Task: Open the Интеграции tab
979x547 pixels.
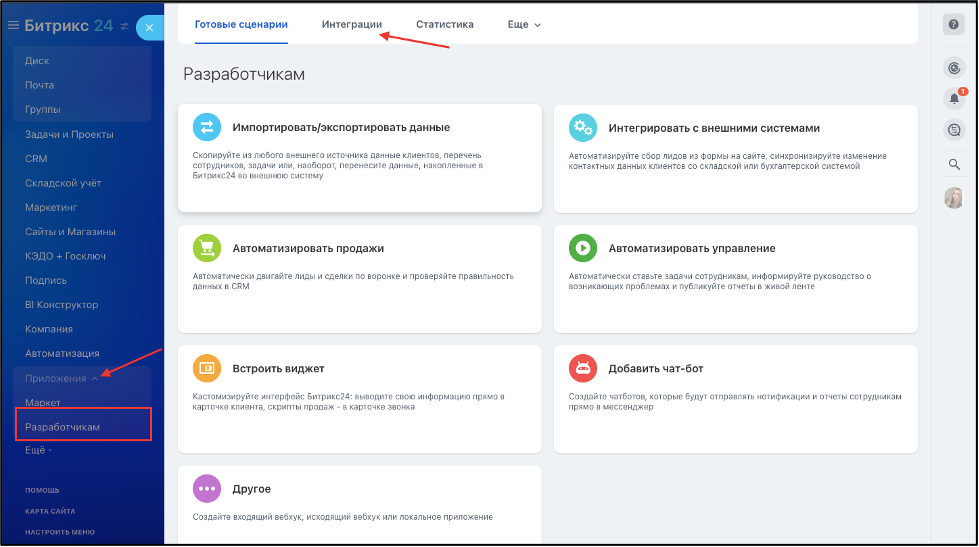Action: 352,24
